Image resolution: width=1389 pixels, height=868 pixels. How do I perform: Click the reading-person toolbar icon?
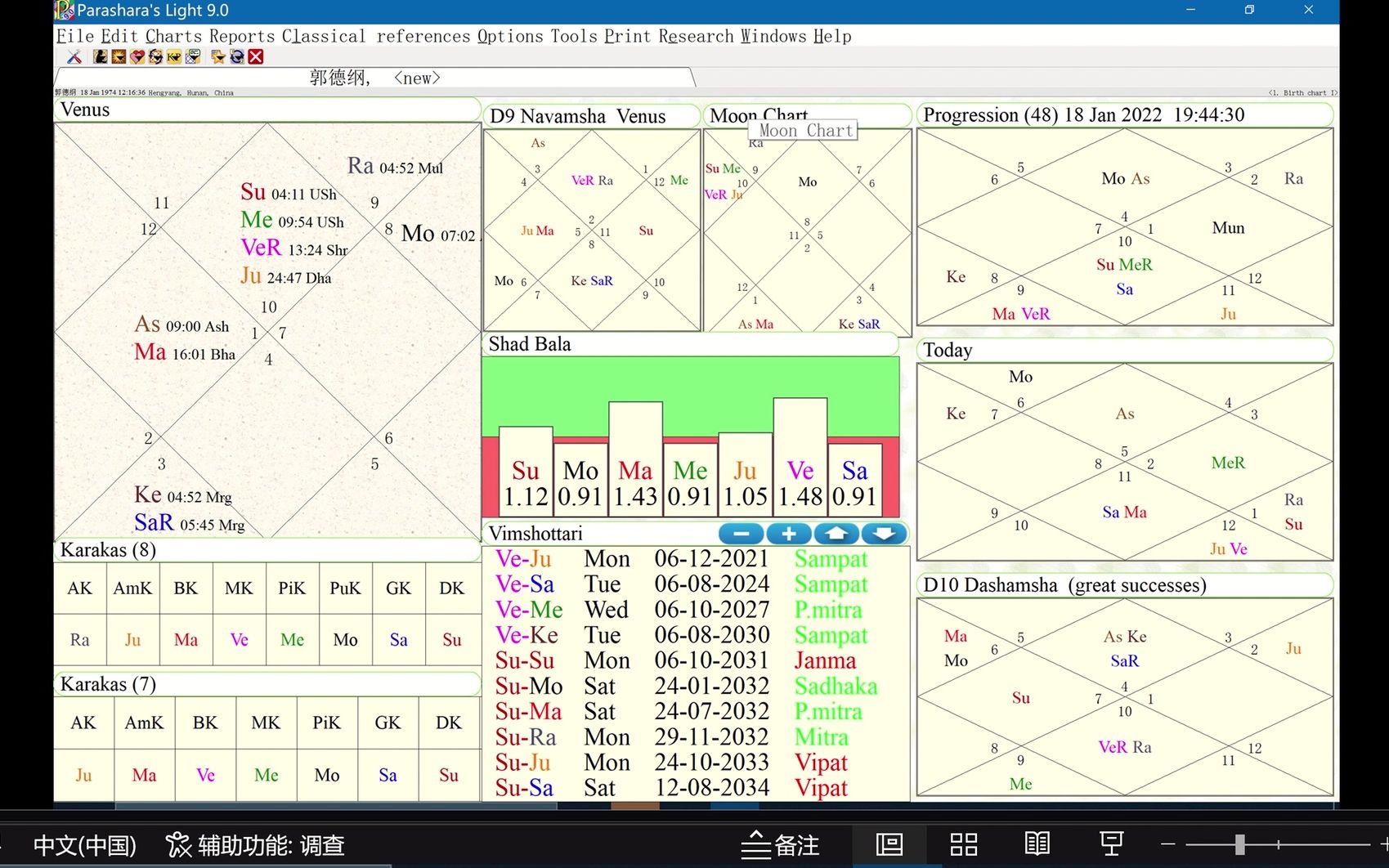click(101, 56)
